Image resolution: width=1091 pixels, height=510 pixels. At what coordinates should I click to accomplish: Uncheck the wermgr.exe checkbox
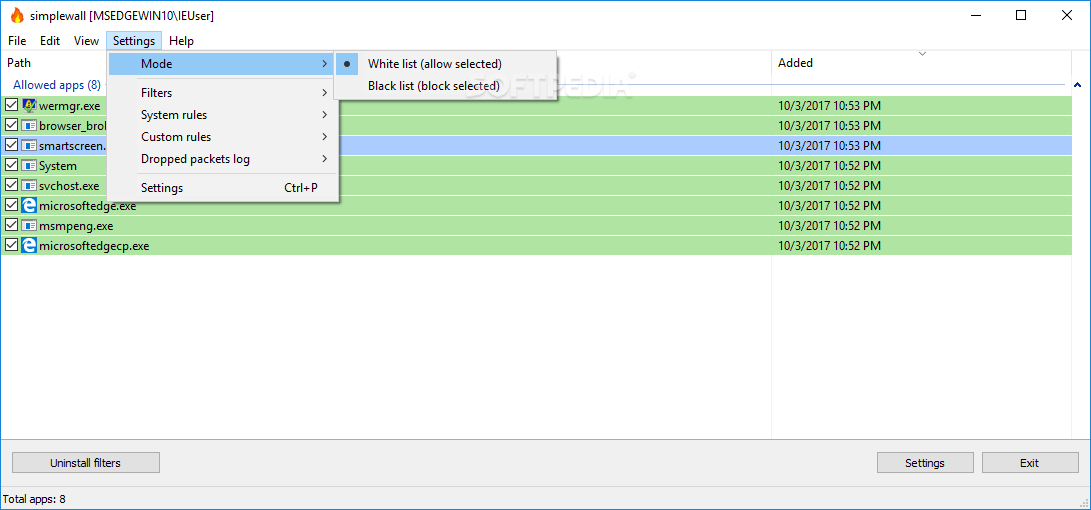pyautogui.click(x=11, y=106)
